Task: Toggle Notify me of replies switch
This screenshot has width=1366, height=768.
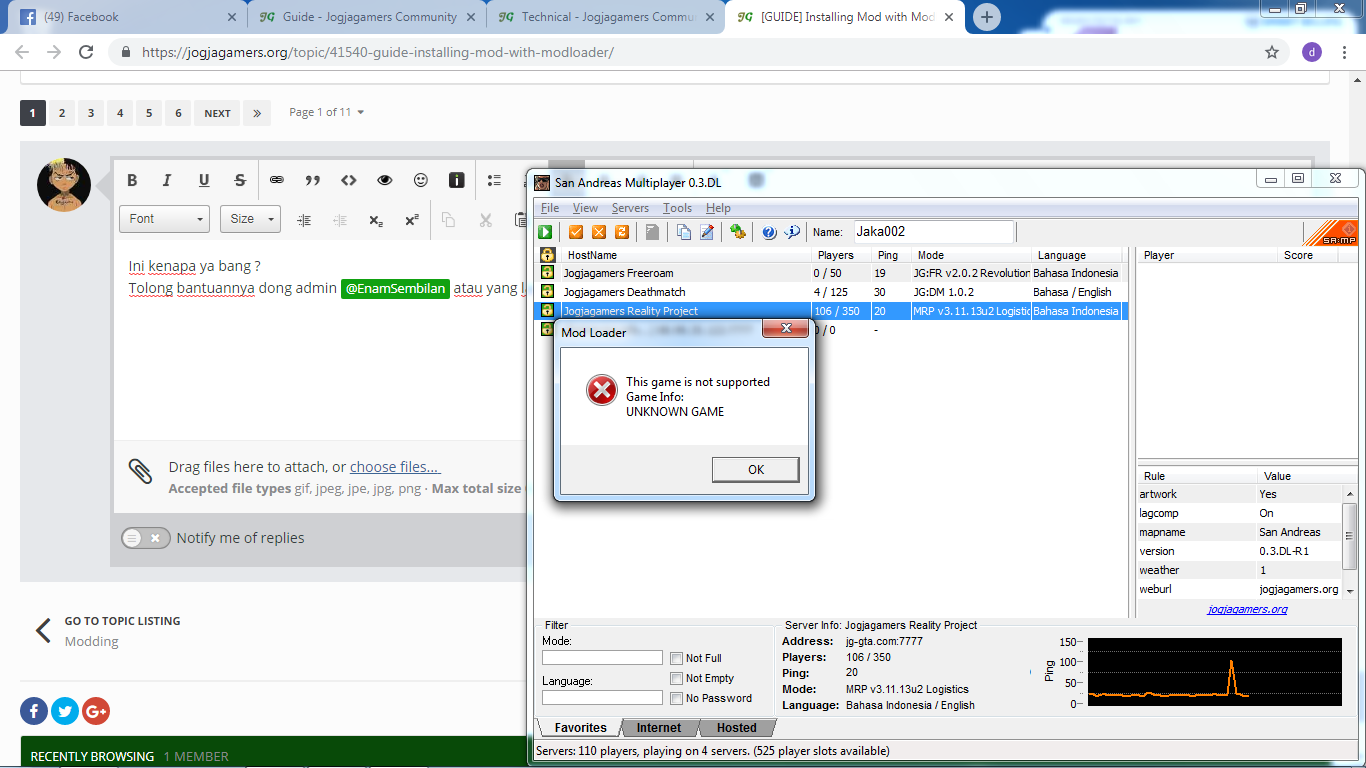Action: coord(146,538)
